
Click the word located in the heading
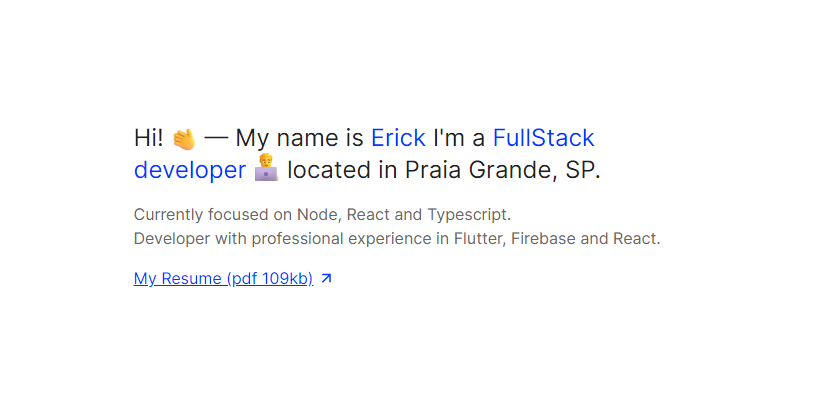click(x=330, y=170)
